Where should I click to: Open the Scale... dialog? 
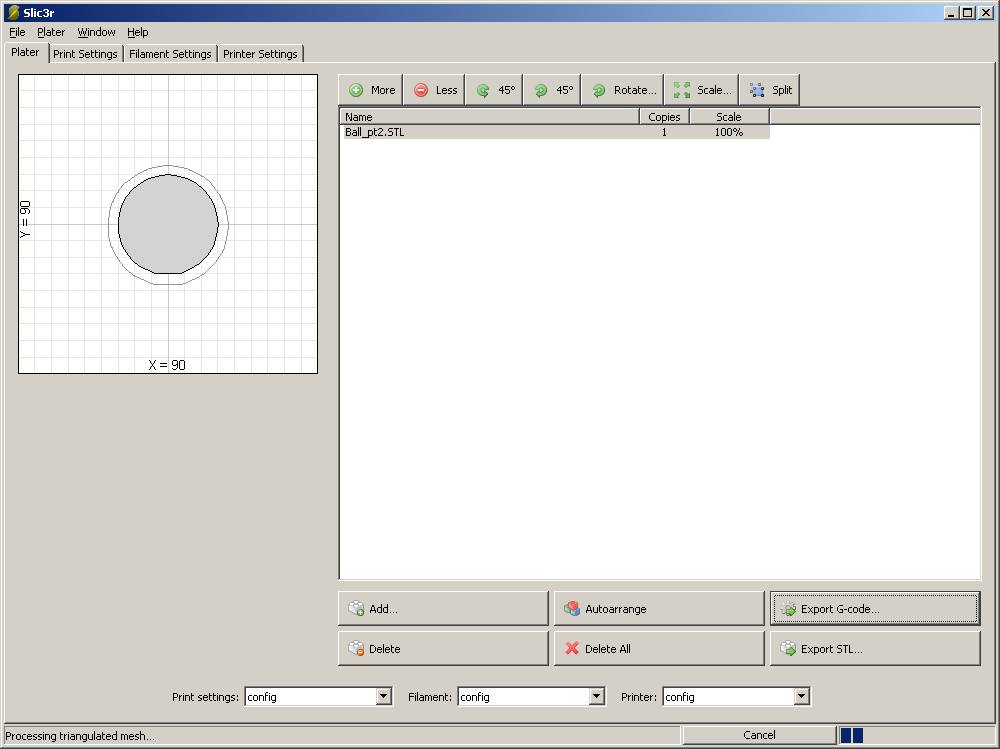(702, 90)
